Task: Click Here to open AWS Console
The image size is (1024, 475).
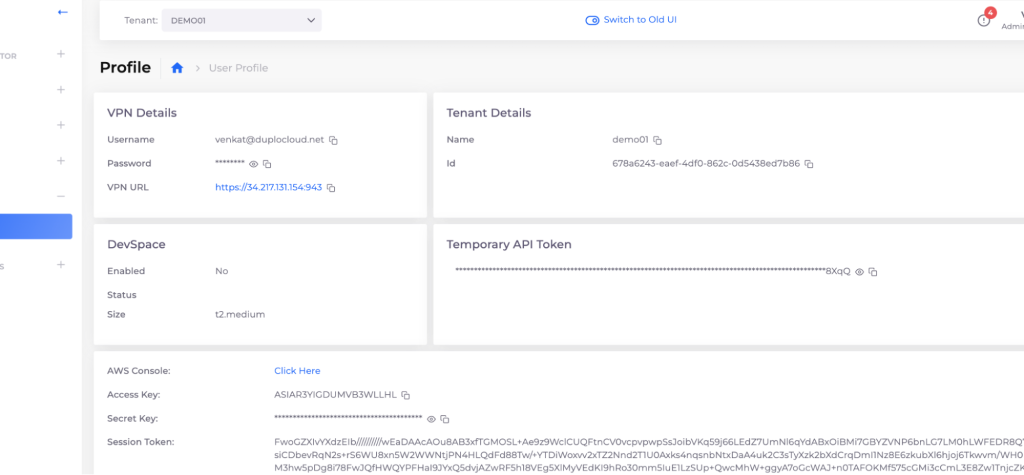Action: (x=297, y=371)
